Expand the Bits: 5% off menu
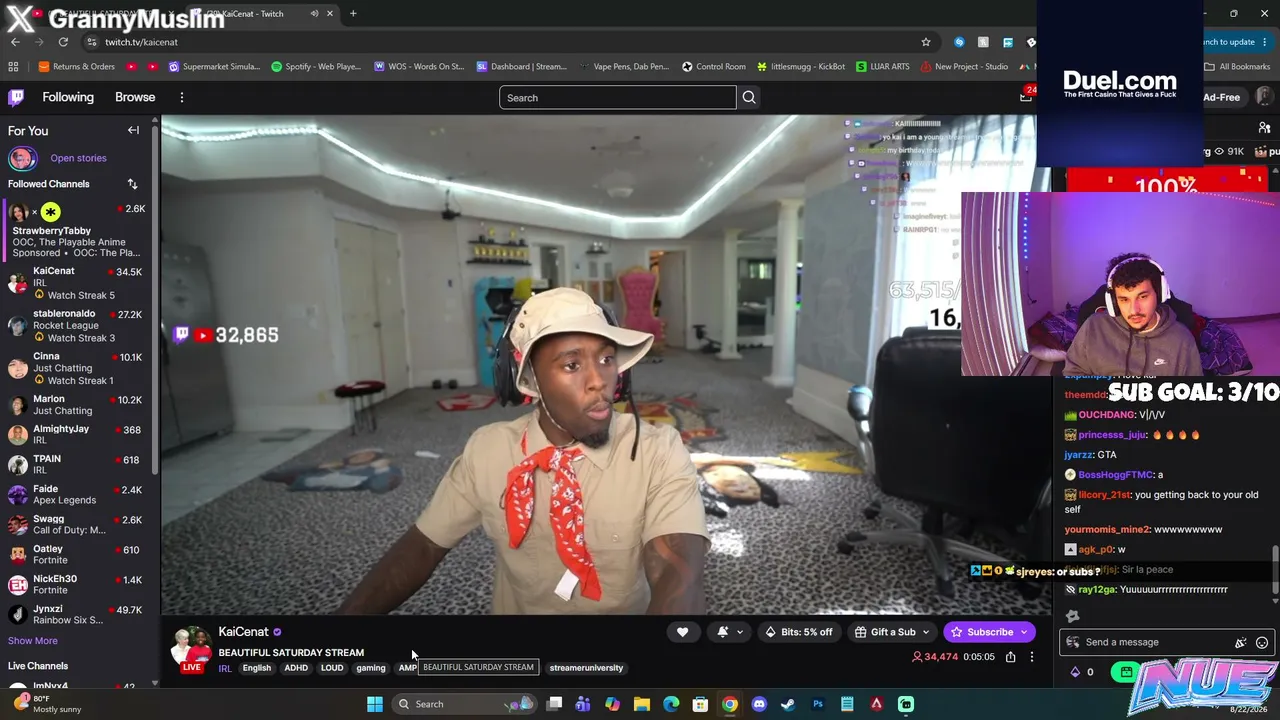 (x=799, y=632)
